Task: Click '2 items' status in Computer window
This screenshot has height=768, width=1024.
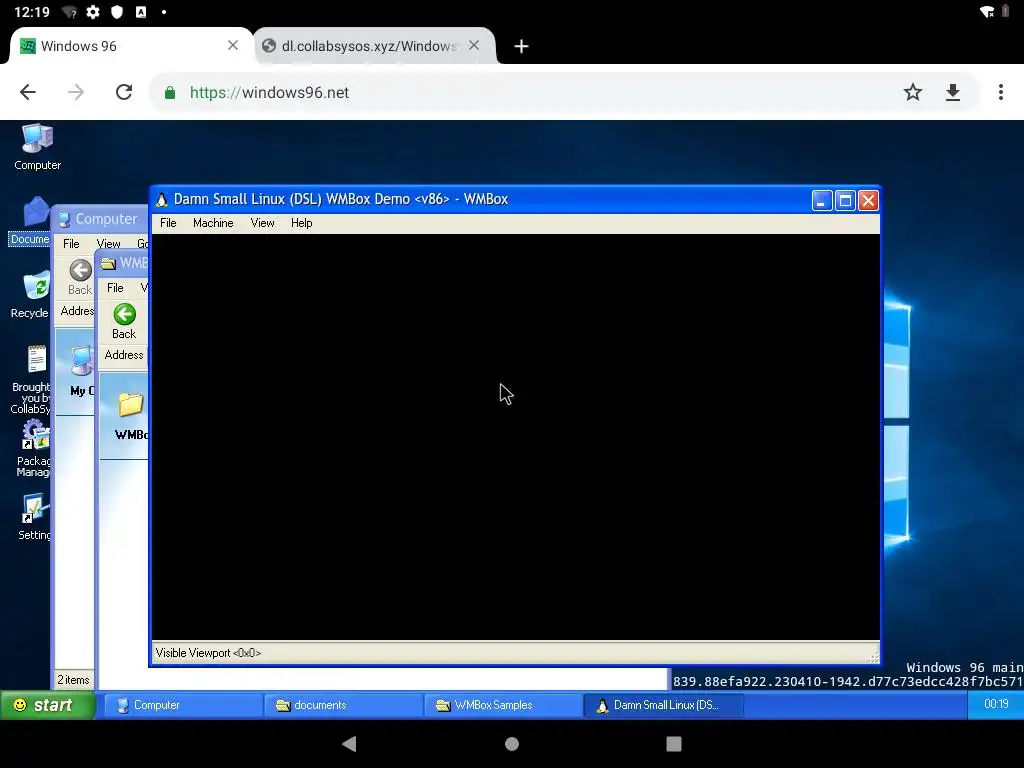Action: 73,680
